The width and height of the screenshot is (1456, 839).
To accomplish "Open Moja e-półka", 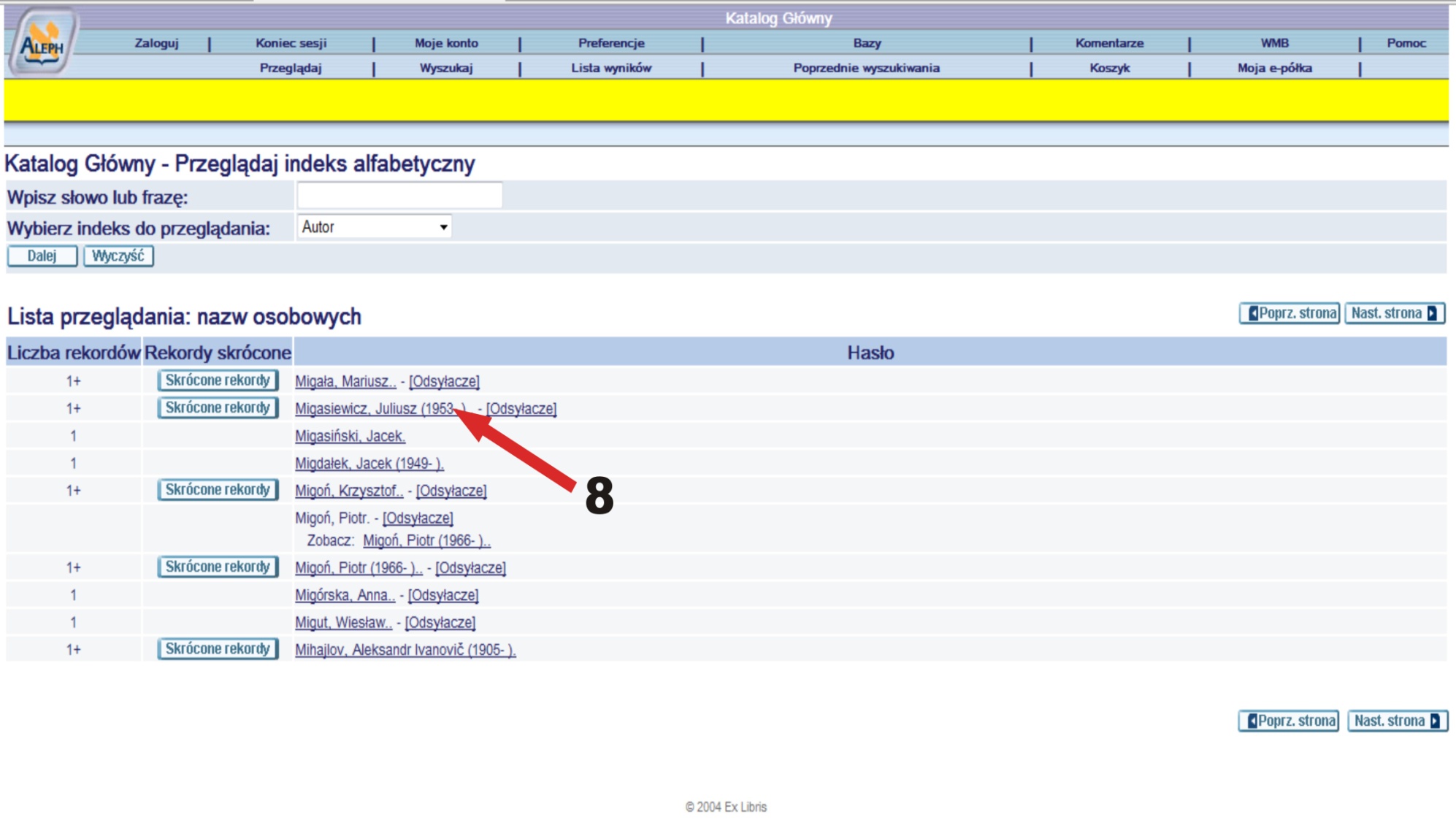I will point(1275,68).
